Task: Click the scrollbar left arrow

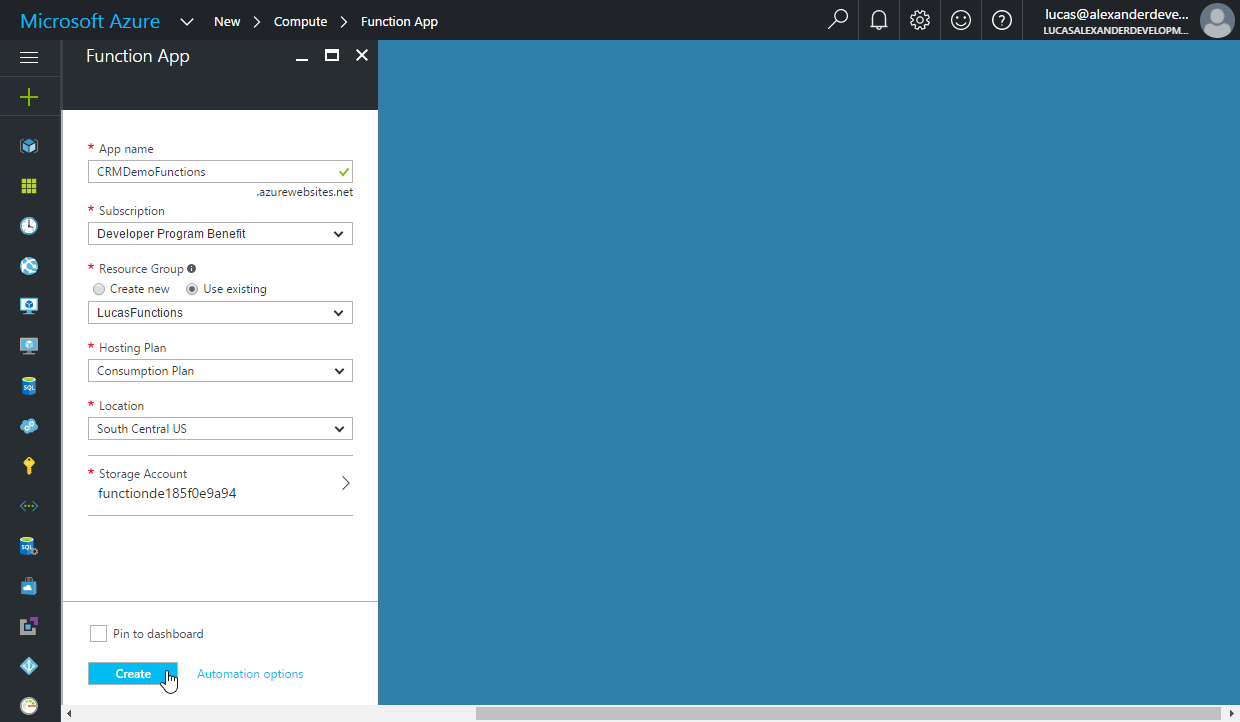Action: (x=69, y=714)
